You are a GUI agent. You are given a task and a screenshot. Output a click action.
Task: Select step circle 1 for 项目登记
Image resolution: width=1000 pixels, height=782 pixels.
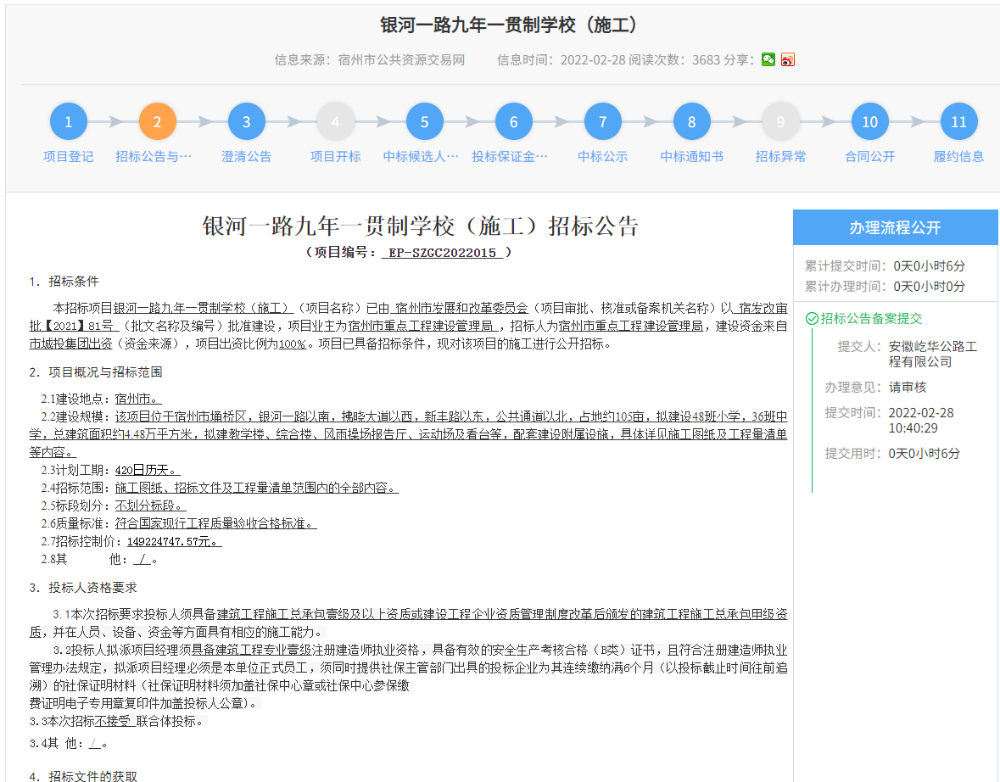click(x=68, y=121)
